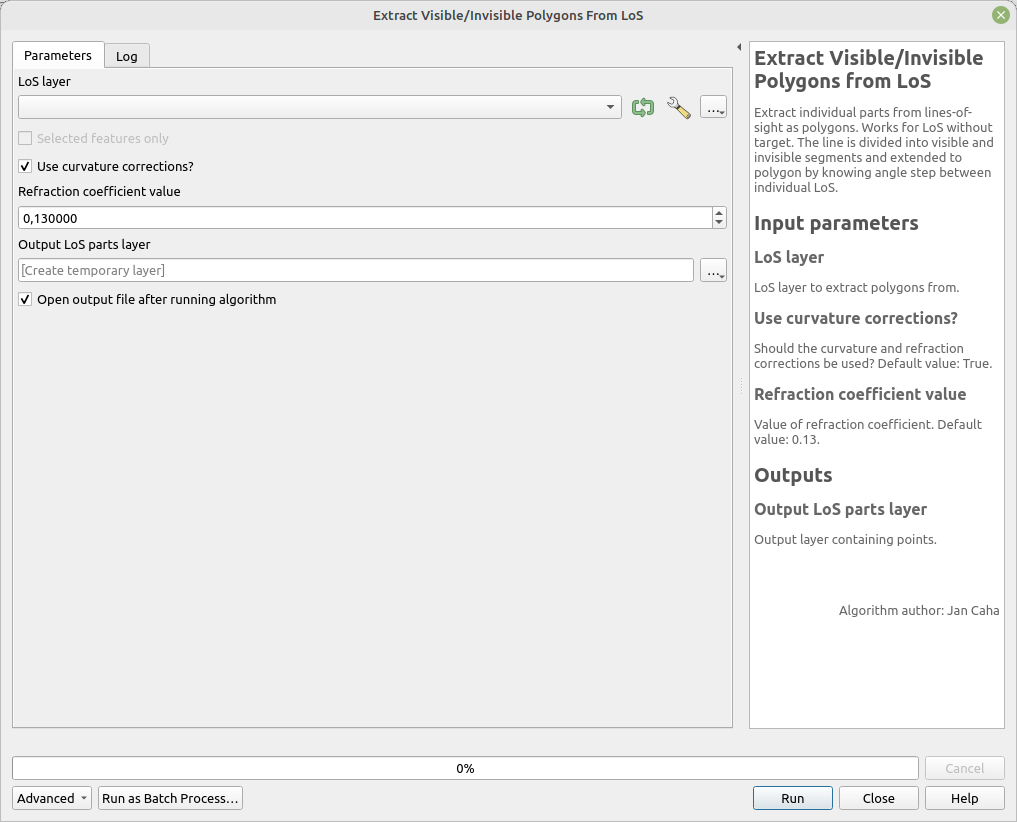Decrement refraction coefficient with the down spinner arrow
This screenshot has height=822, width=1017.
(x=718, y=222)
